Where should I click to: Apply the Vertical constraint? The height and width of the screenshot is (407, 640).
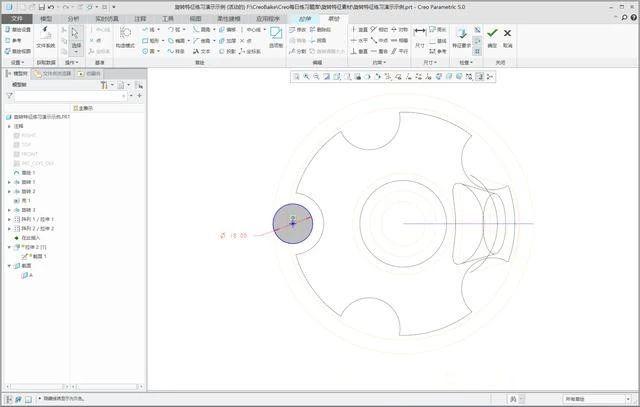click(360, 30)
